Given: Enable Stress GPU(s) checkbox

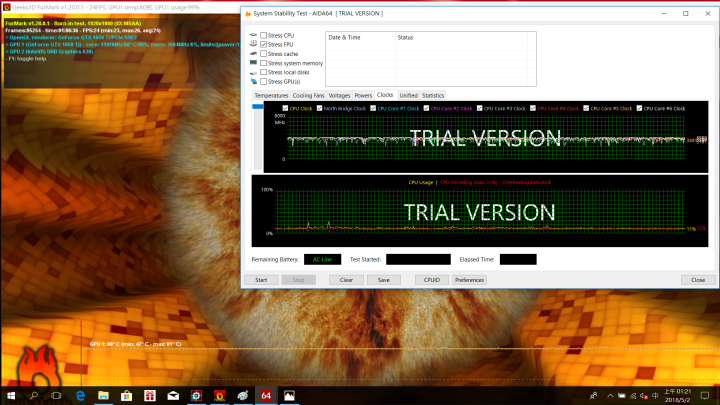Looking at the screenshot, I should [264, 82].
